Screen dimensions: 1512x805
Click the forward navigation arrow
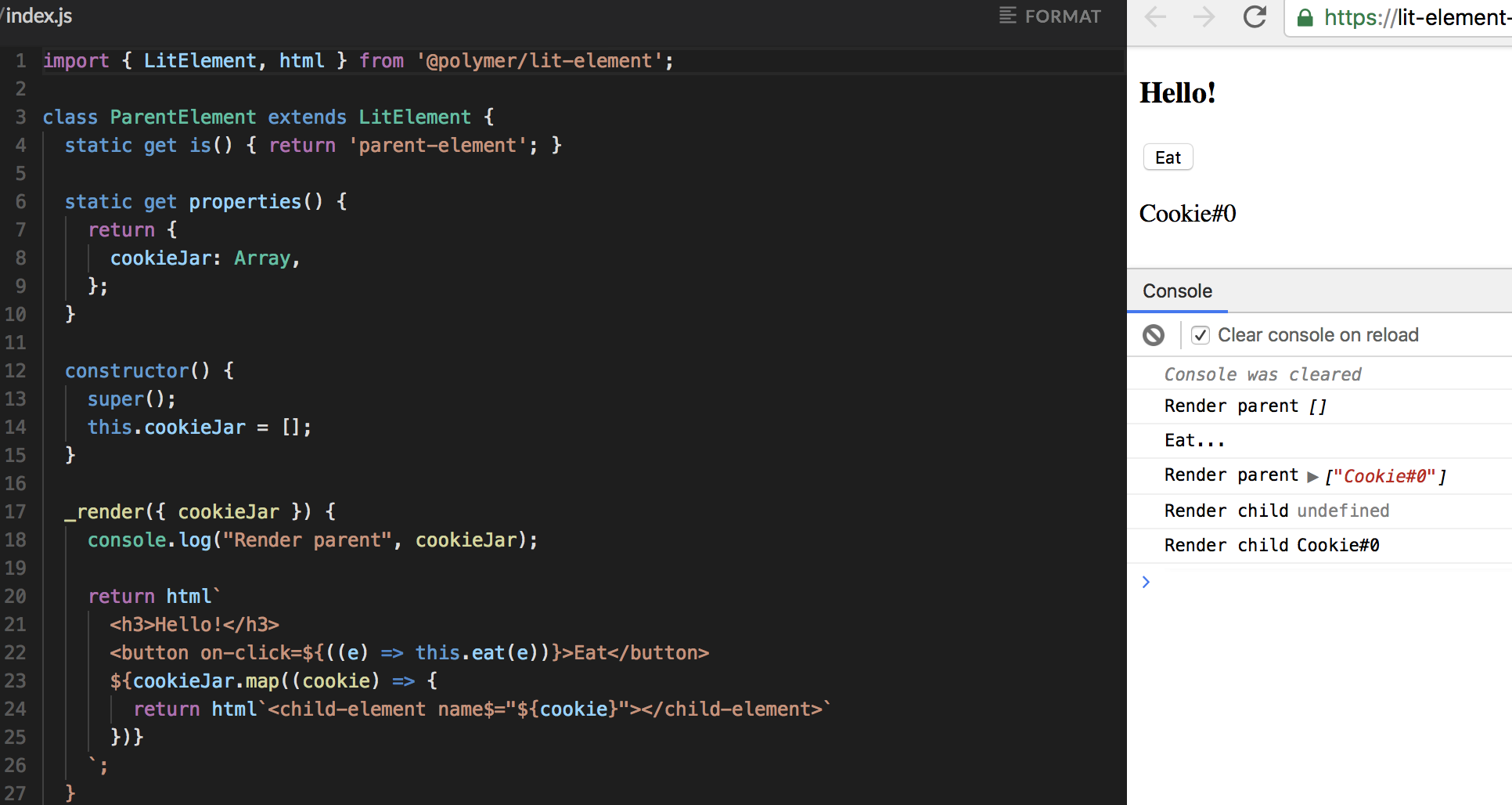coord(1204,17)
